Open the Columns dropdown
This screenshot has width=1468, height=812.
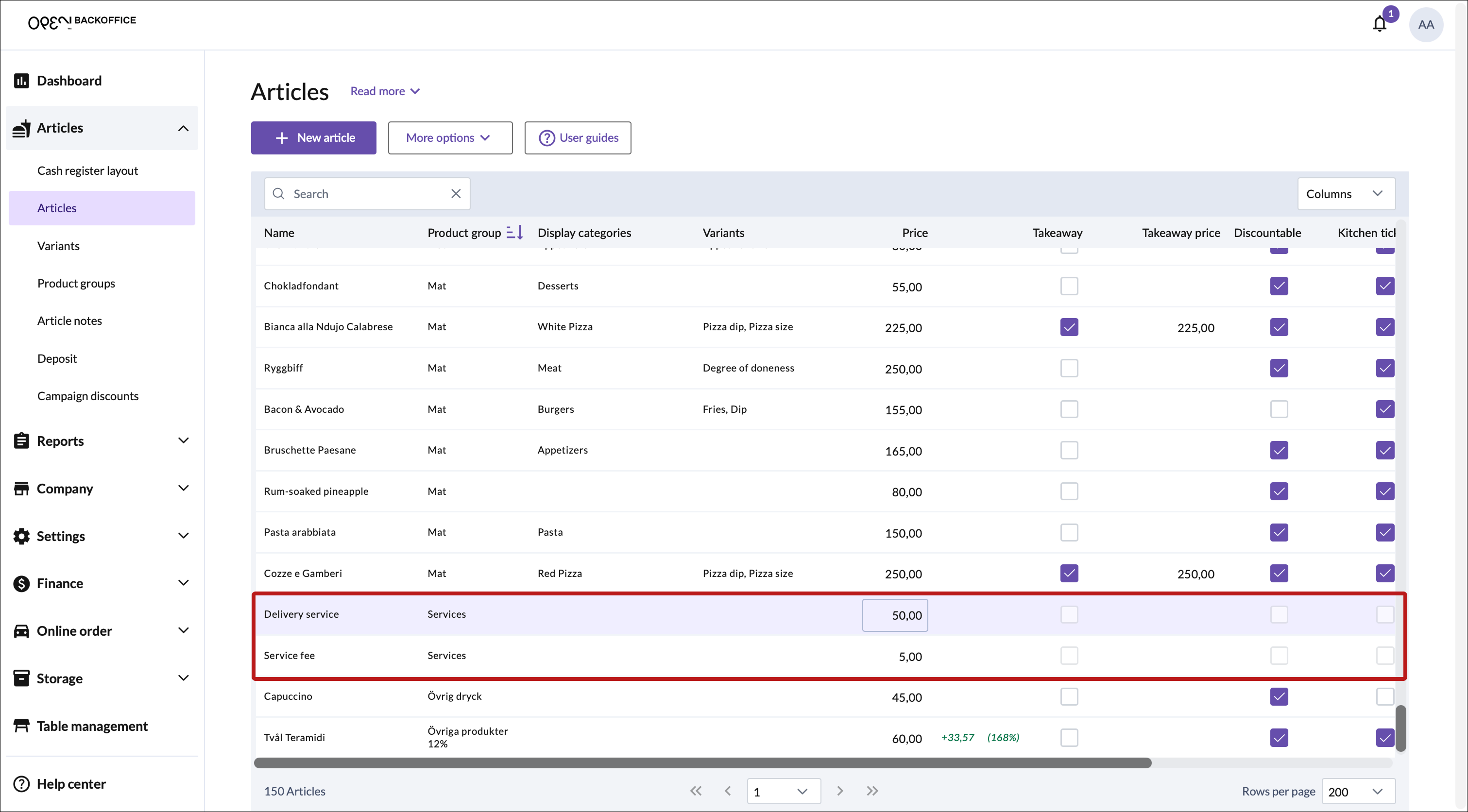pyautogui.click(x=1346, y=194)
